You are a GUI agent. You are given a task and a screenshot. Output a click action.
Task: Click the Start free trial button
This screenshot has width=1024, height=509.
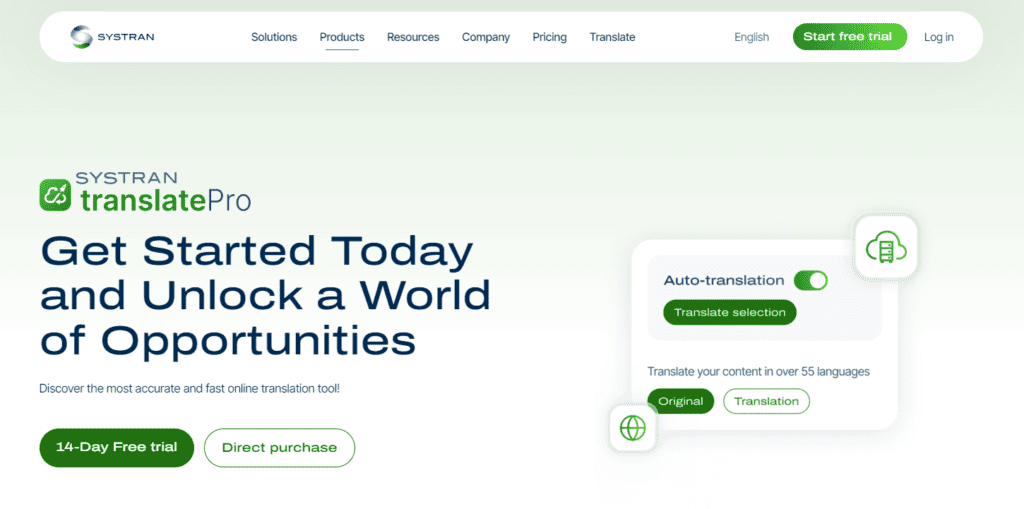(849, 37)
